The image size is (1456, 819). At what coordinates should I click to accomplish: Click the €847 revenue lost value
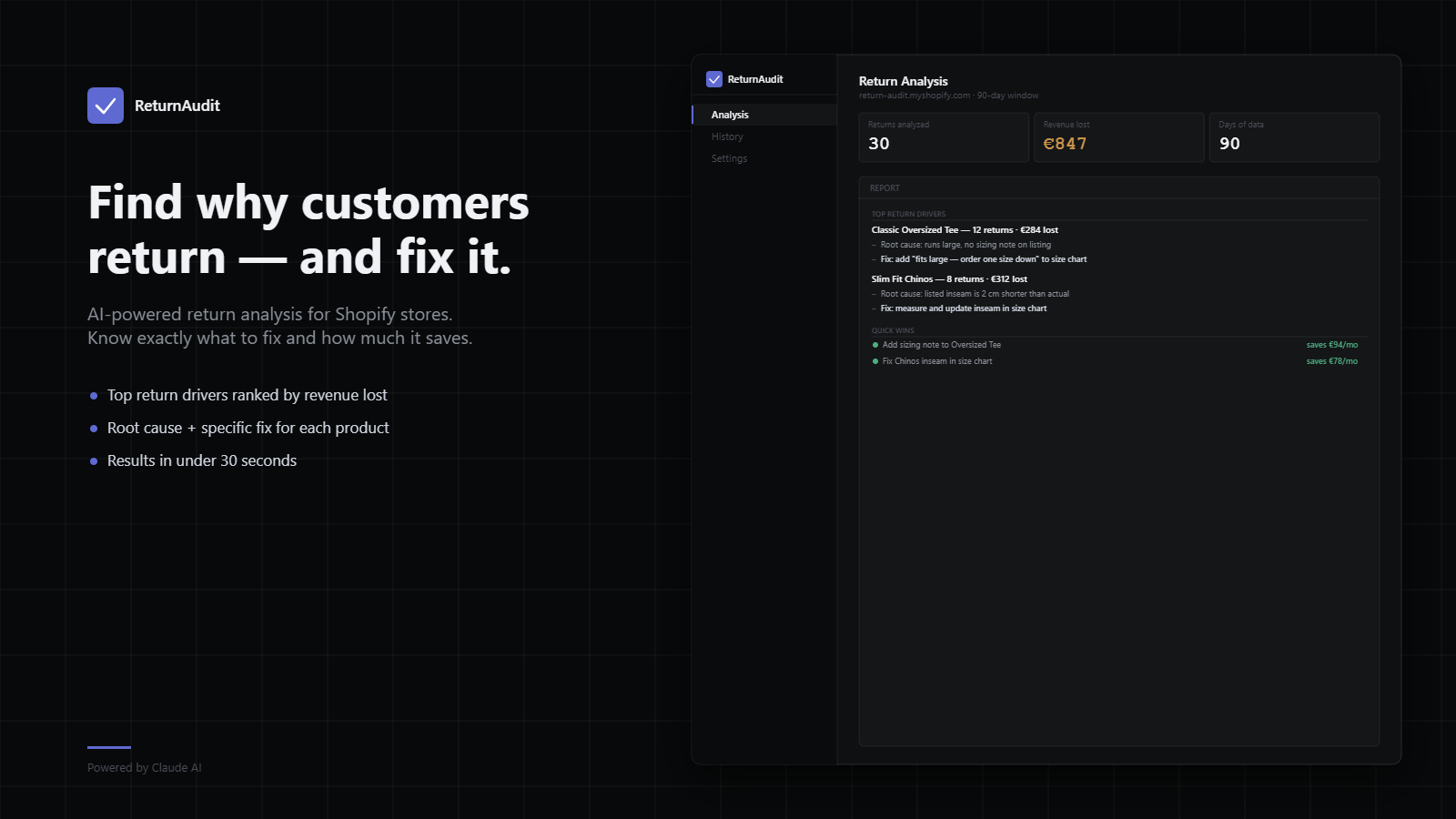click(x=1065, y=144)
